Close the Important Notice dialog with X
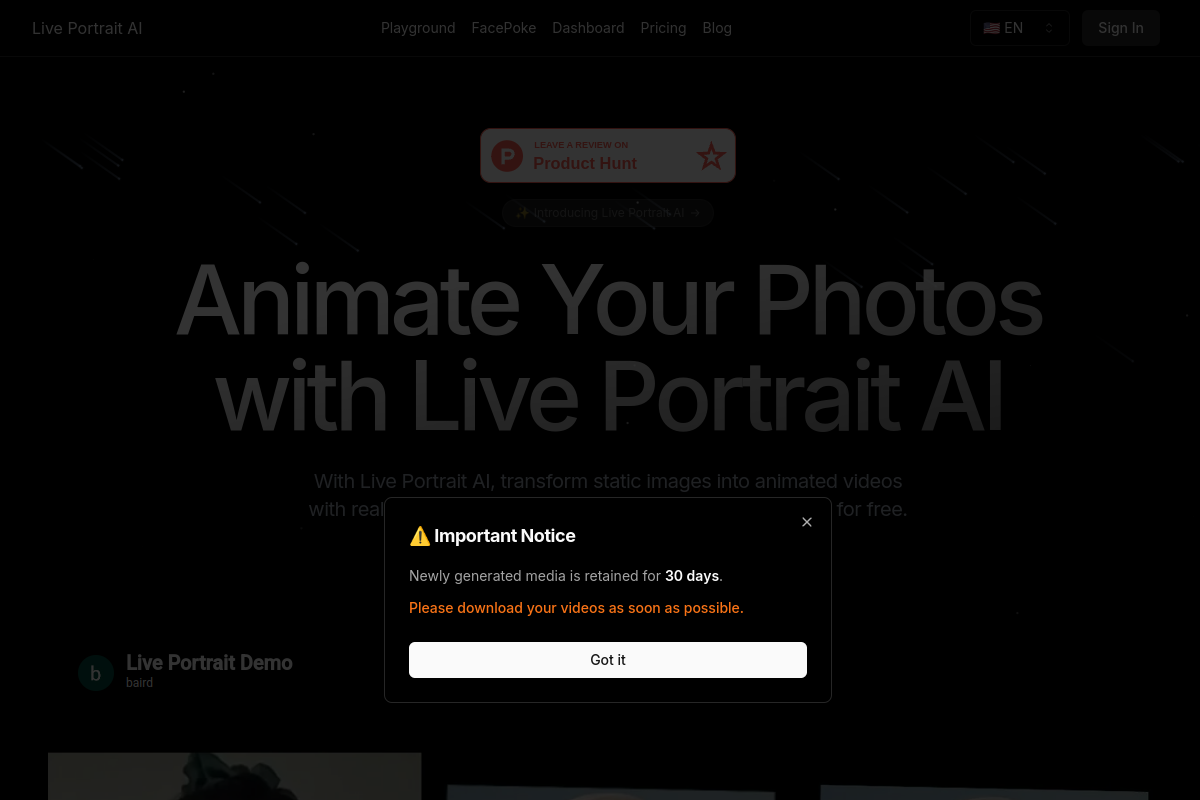This screenshot has width=1200, height=800. click(807, 522)
